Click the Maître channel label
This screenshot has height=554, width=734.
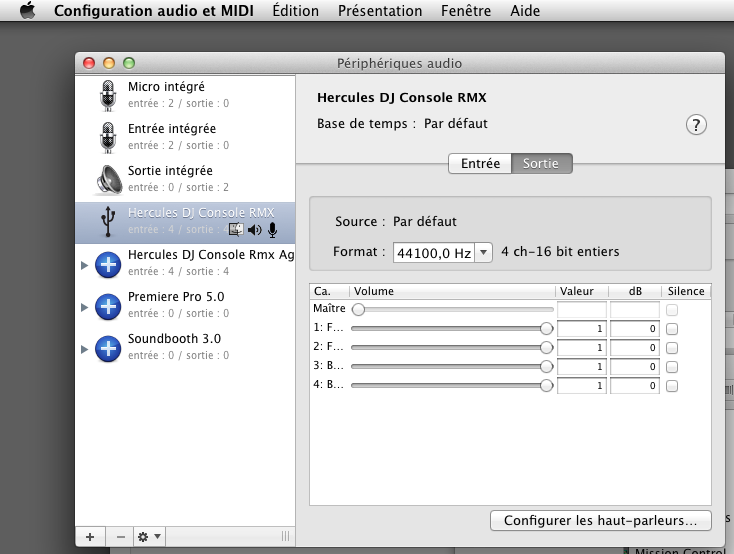pyautogui.click(x=330, y=309)
